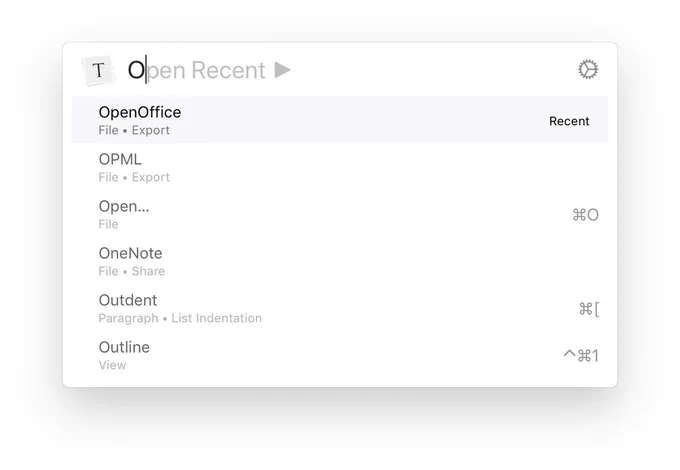Click the ^⌘1 shortcut beside Outline
Image resolution: width=680 pixels, height=470 pixels.
[x=581, y=356]
